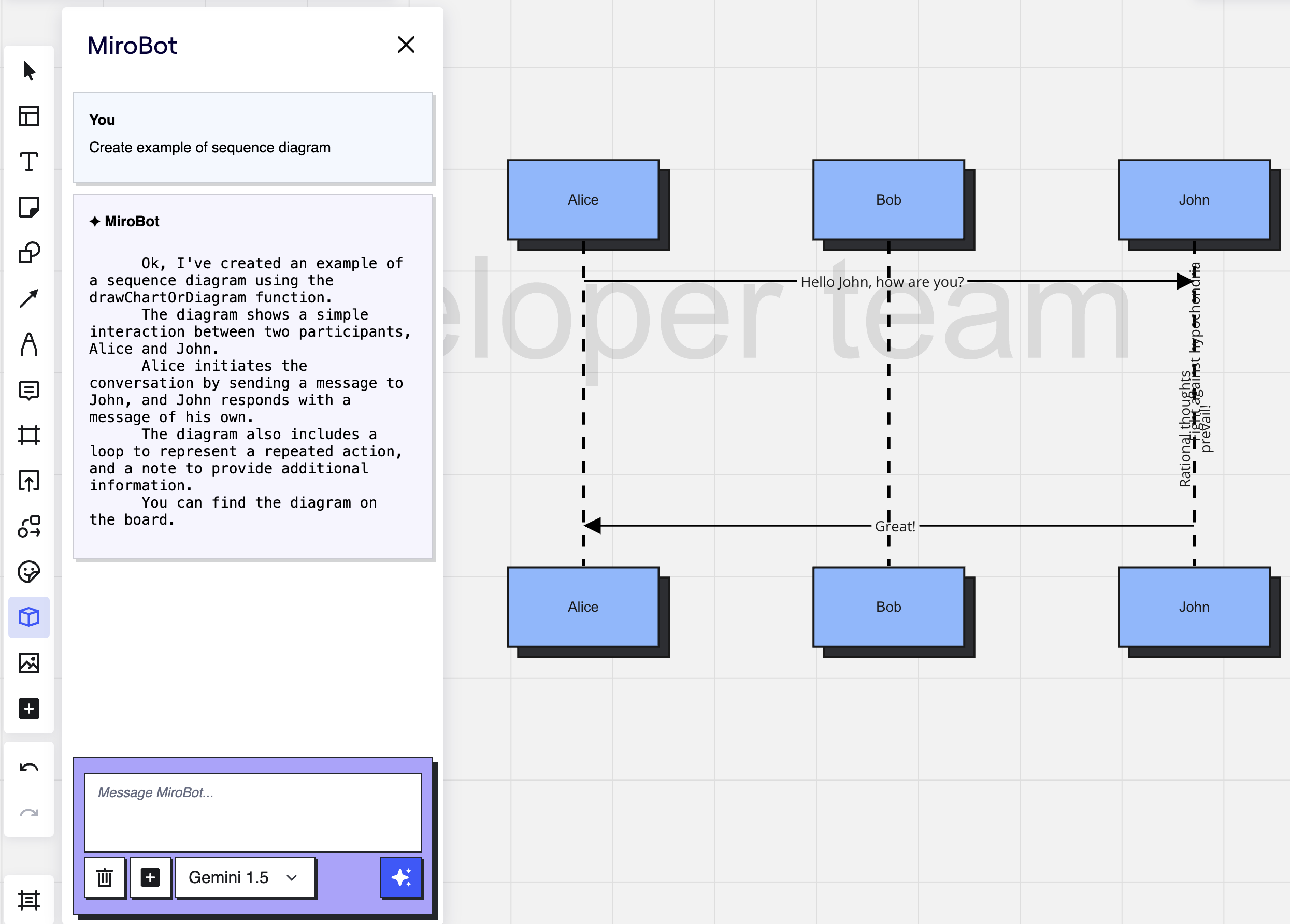Close the MiroBot panel

(406, 45)
